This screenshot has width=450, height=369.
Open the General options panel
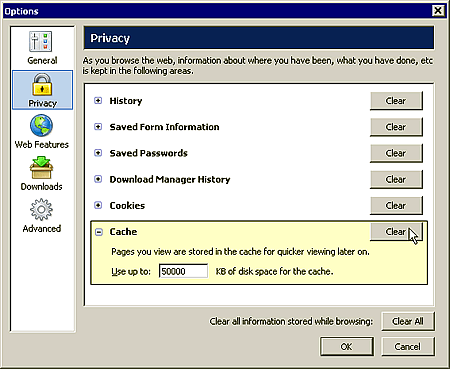(x=42, y=48)
